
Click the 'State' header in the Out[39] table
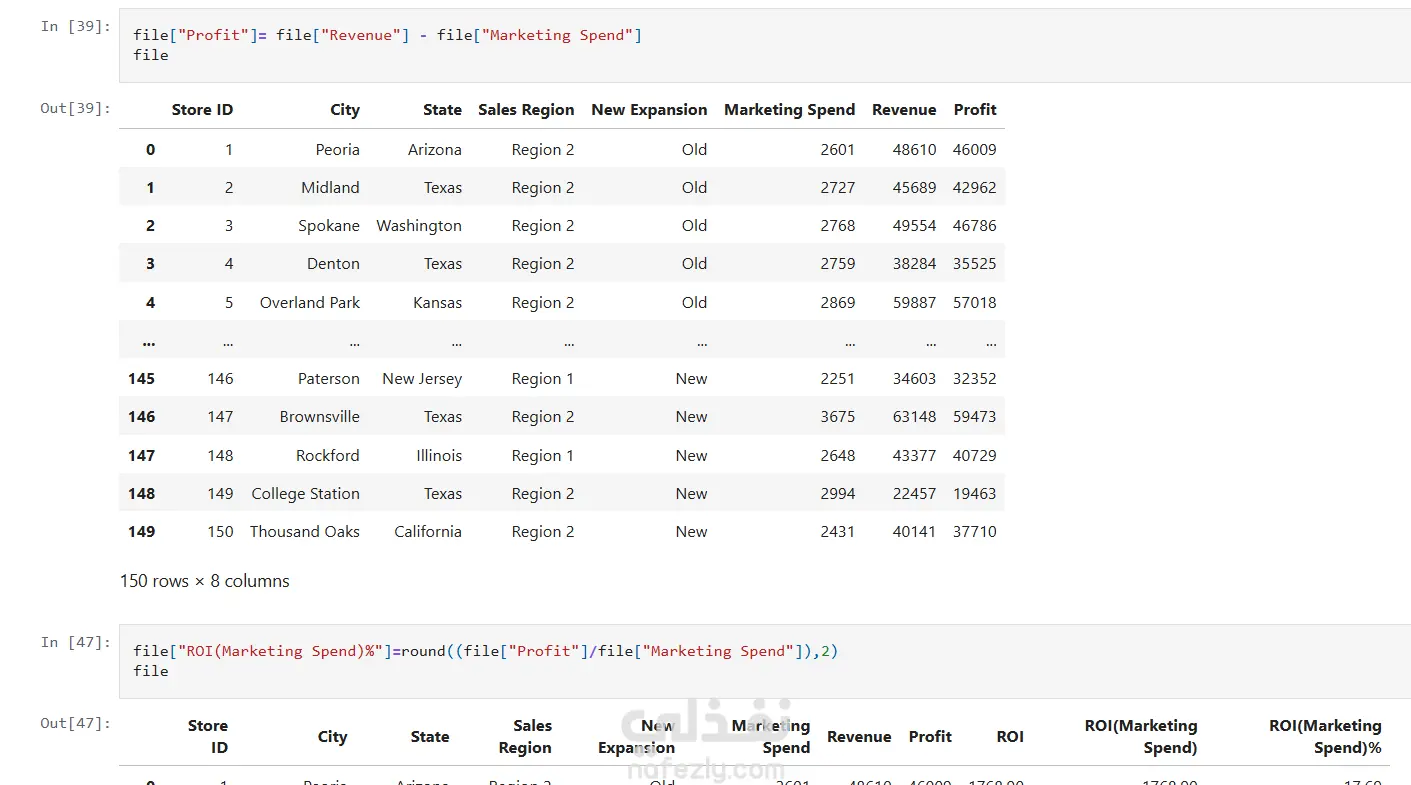[x=442, y=110]
